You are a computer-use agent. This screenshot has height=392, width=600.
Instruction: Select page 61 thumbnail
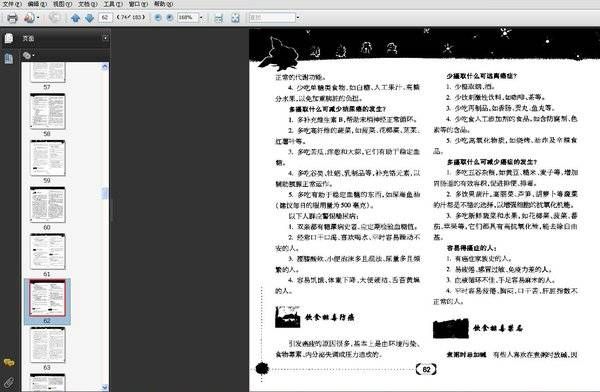pyautogui.click(x=48, y=252)
